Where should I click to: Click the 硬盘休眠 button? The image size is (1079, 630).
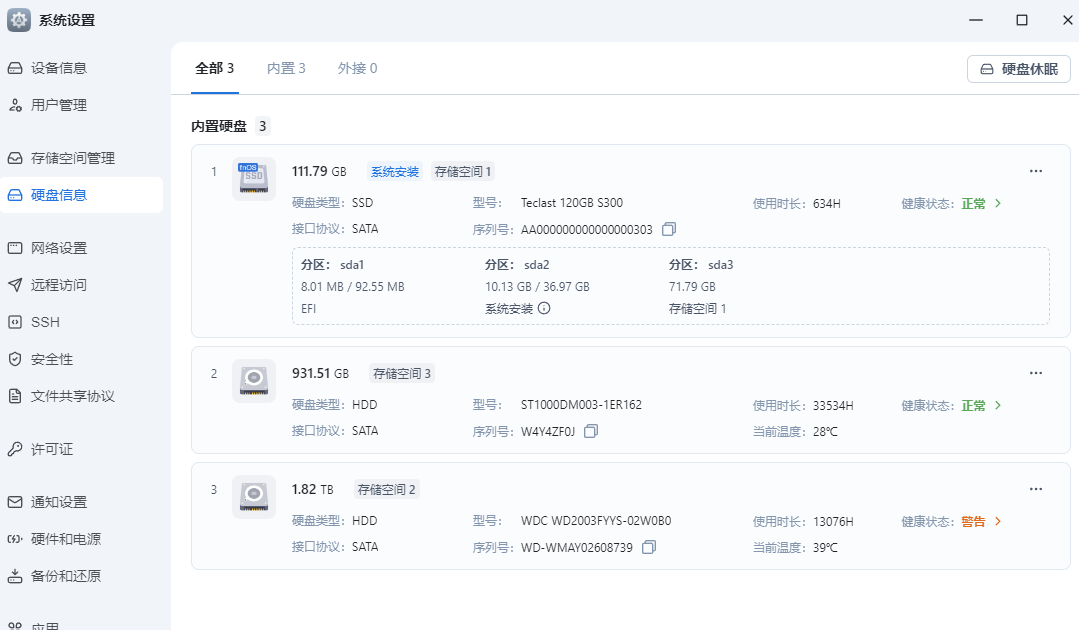[1018, 68]
